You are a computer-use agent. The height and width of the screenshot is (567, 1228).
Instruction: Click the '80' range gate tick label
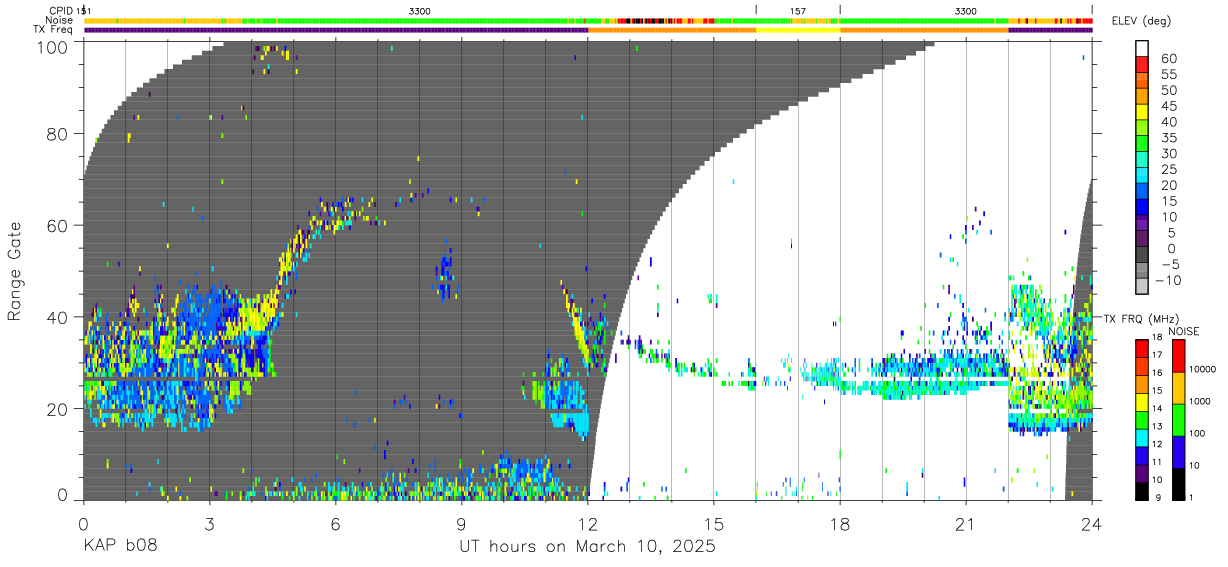58,133
